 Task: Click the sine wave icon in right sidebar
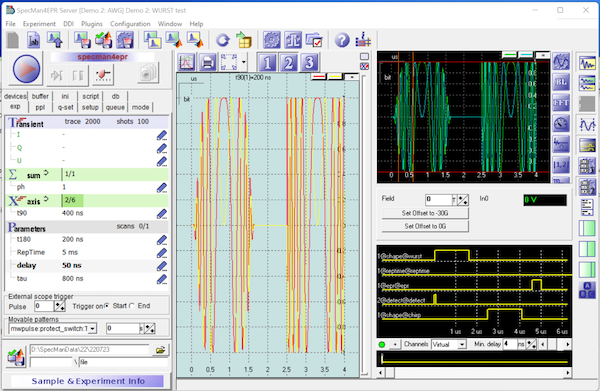tap(587, 124)
